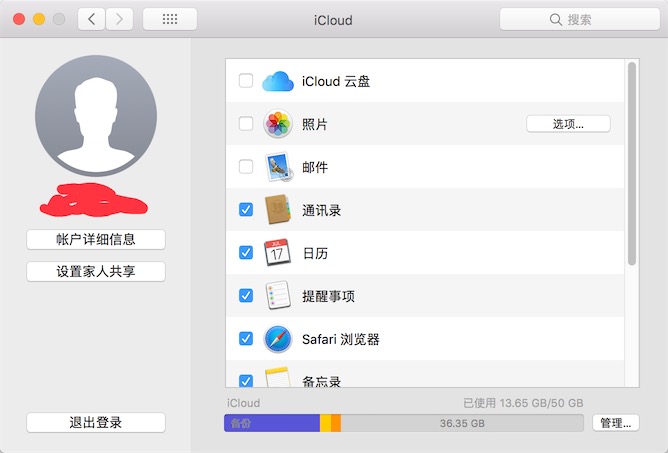Click the 设置家人共享 button

96,272
